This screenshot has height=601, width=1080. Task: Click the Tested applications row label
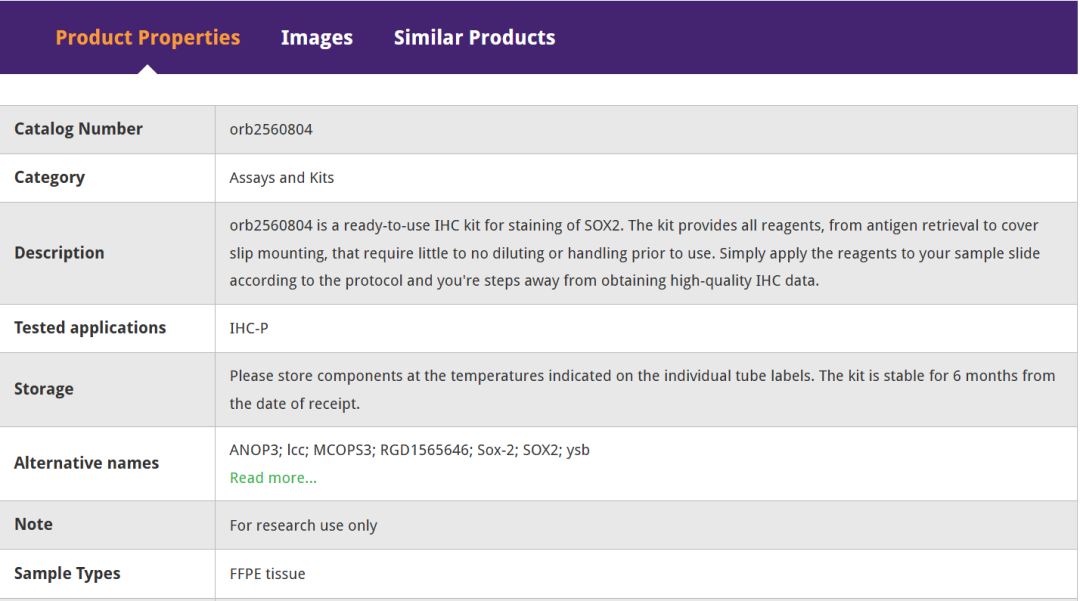(90, 328)
